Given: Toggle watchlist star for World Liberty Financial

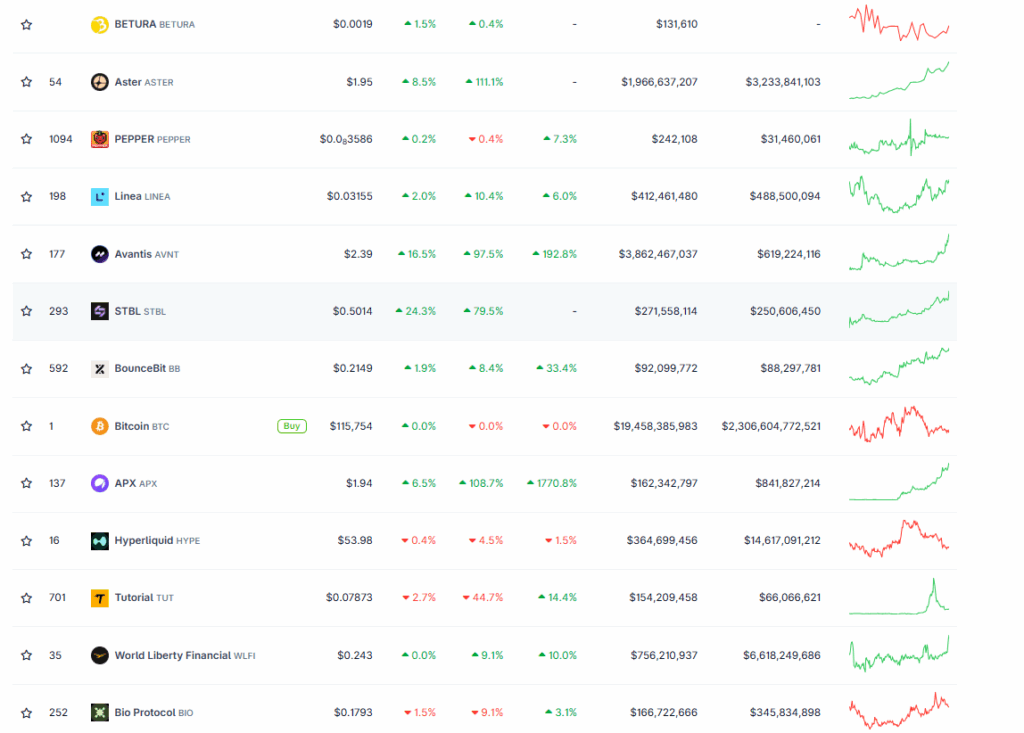Looking at the screenshot, I should (x=26, y=656).
